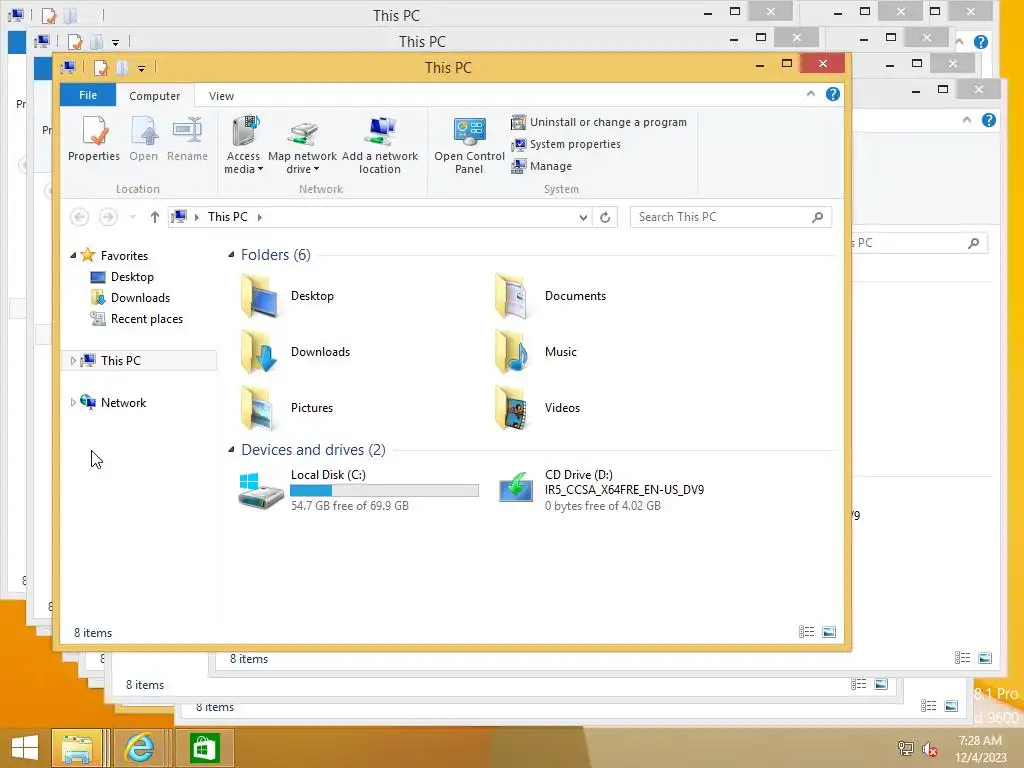Image resolution: width=1024 pixels, height=768 pixels.
Task: Switch to the View ribbon tab
Action: click(x=221, y=96)
